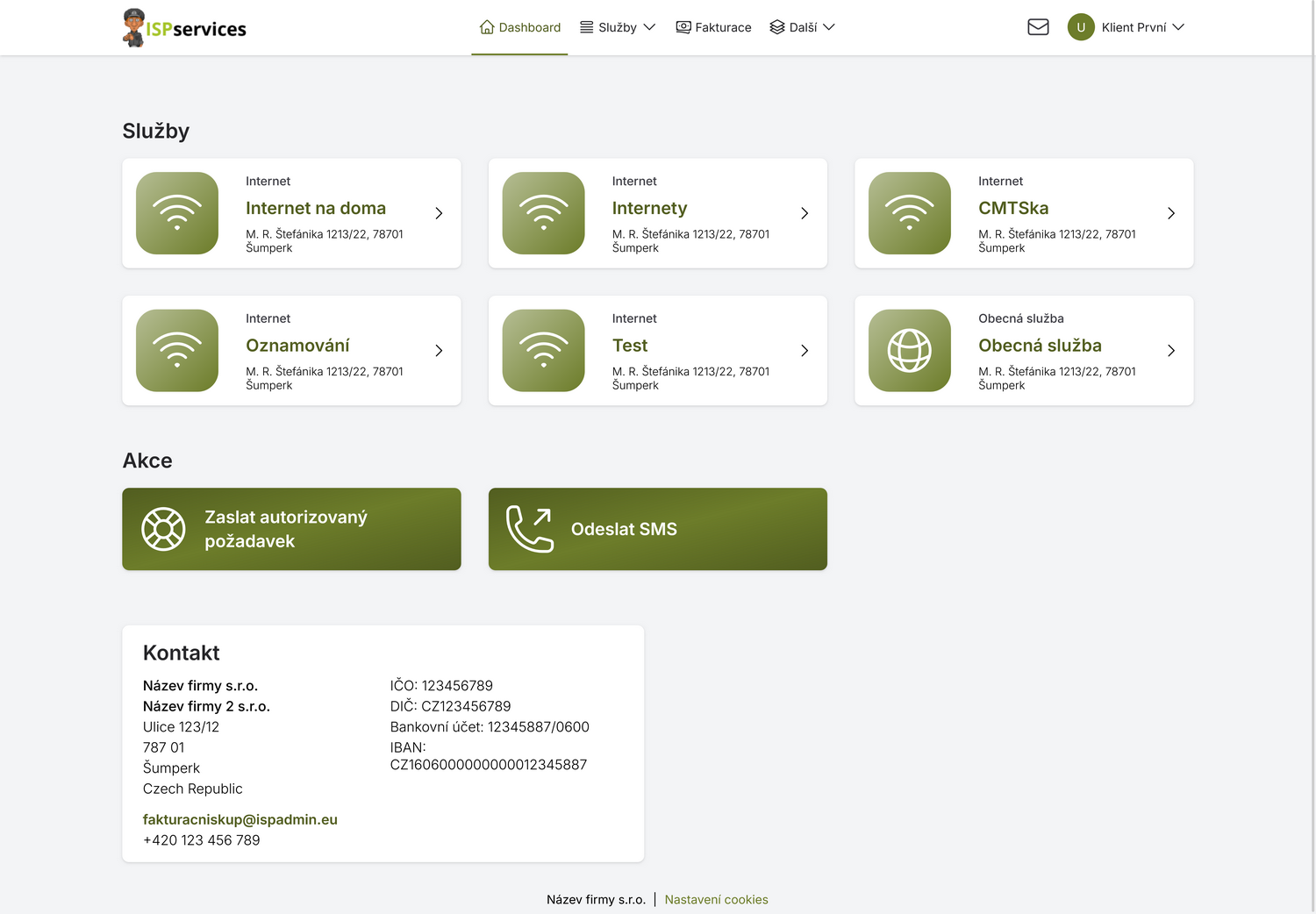This screenshot has height=914, width=1316.
Task: Open the Další menu
Action: [x=802, y=27]
